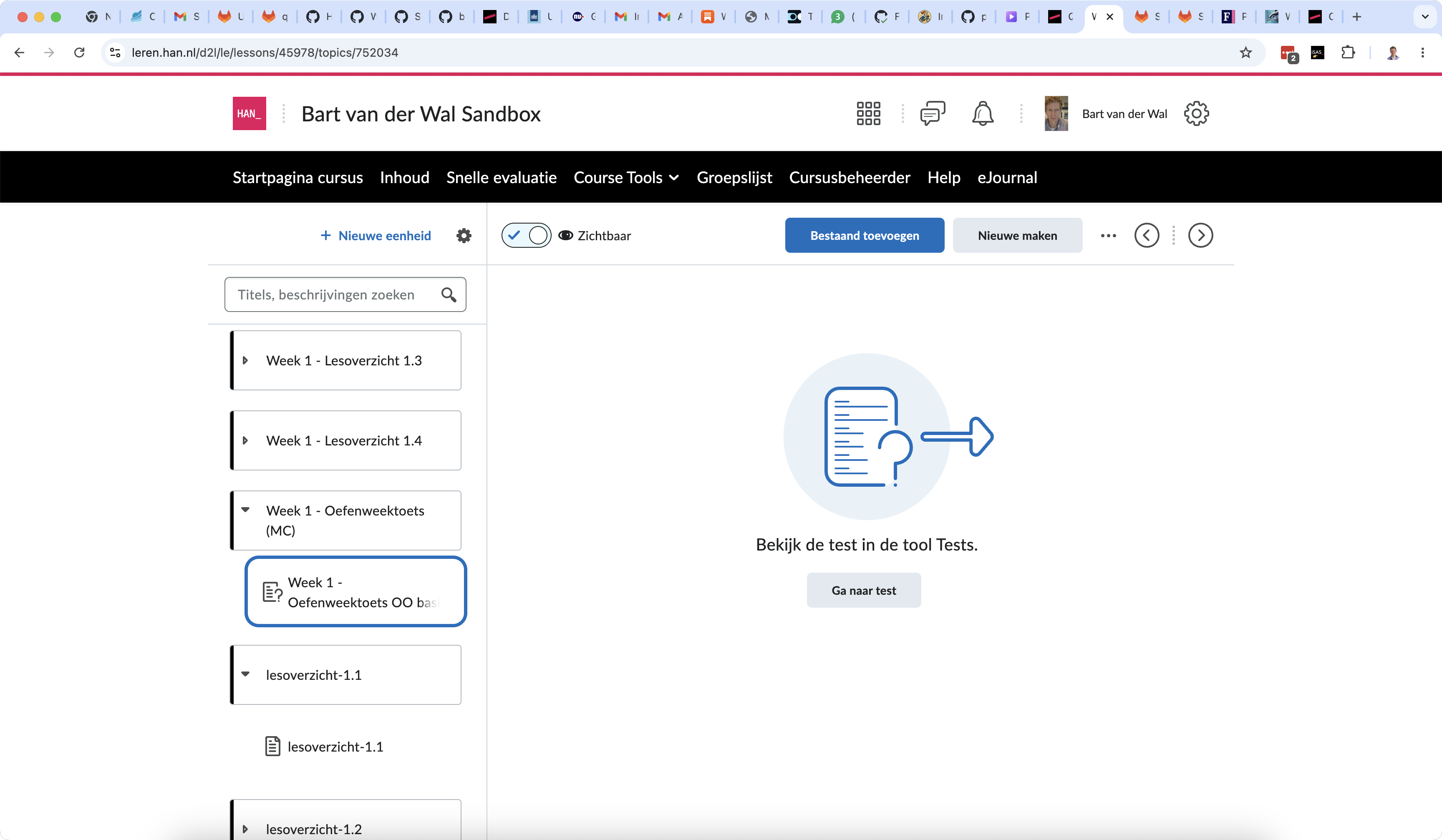Click Bestaand toevoegen button
Viewport: 1442px width, 840px height.
tap(864, 235)
